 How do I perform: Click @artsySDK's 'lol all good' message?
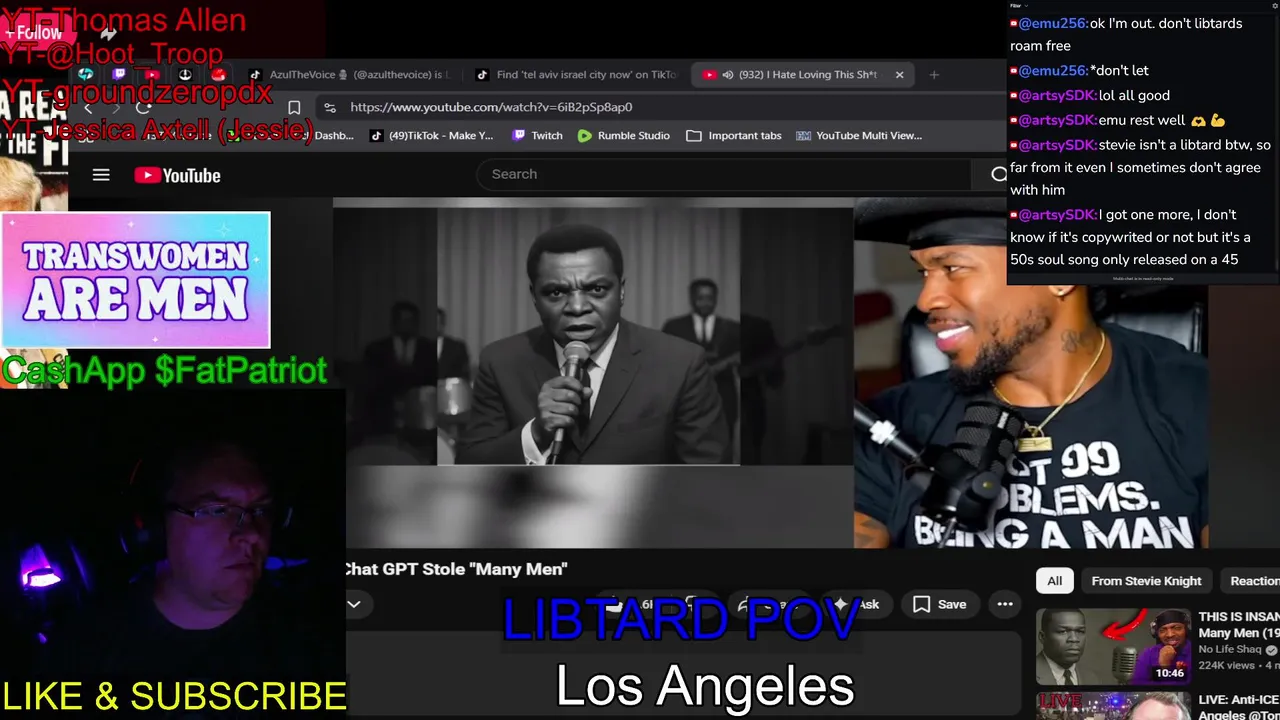coord(1134,95)
